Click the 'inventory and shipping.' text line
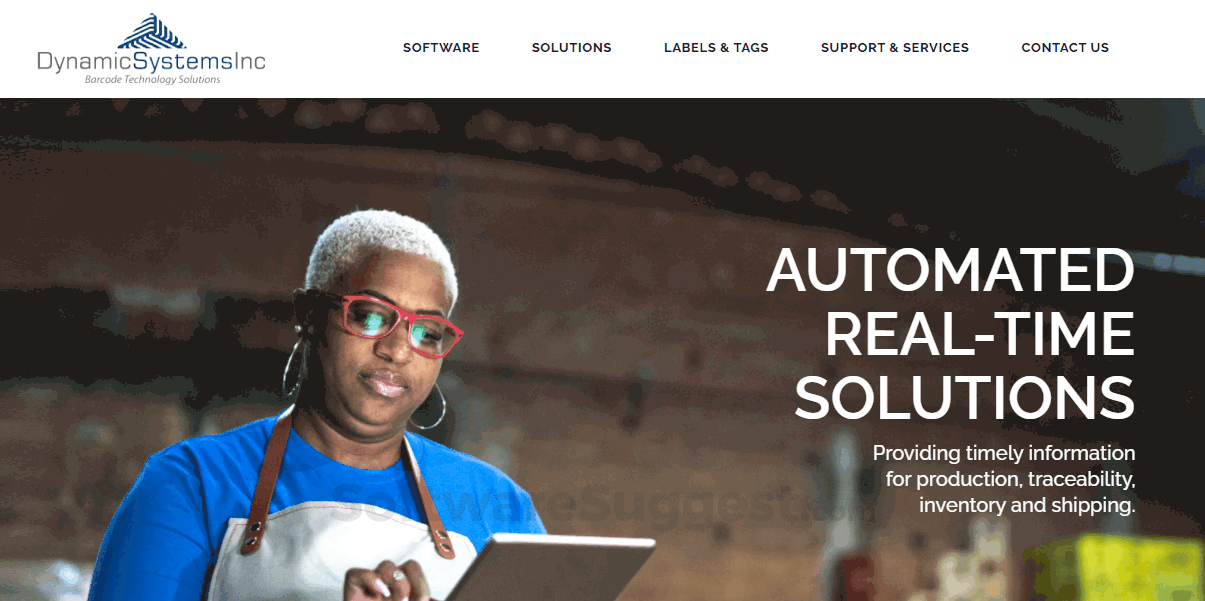1205x601 pixels. pos(1028,505)
